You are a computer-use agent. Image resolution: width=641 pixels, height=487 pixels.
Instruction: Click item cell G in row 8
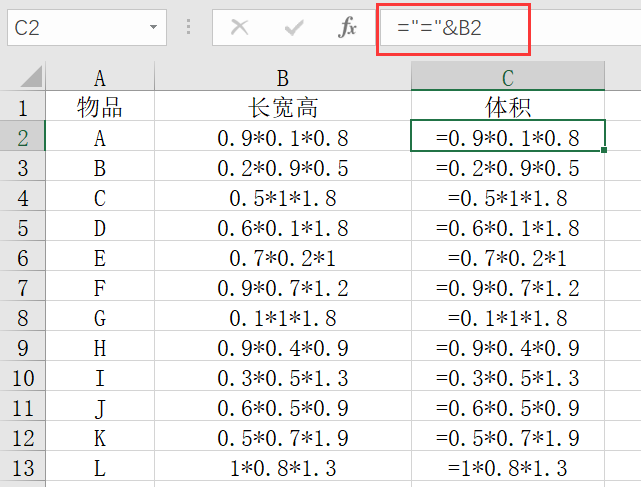[x=100, y=316]
